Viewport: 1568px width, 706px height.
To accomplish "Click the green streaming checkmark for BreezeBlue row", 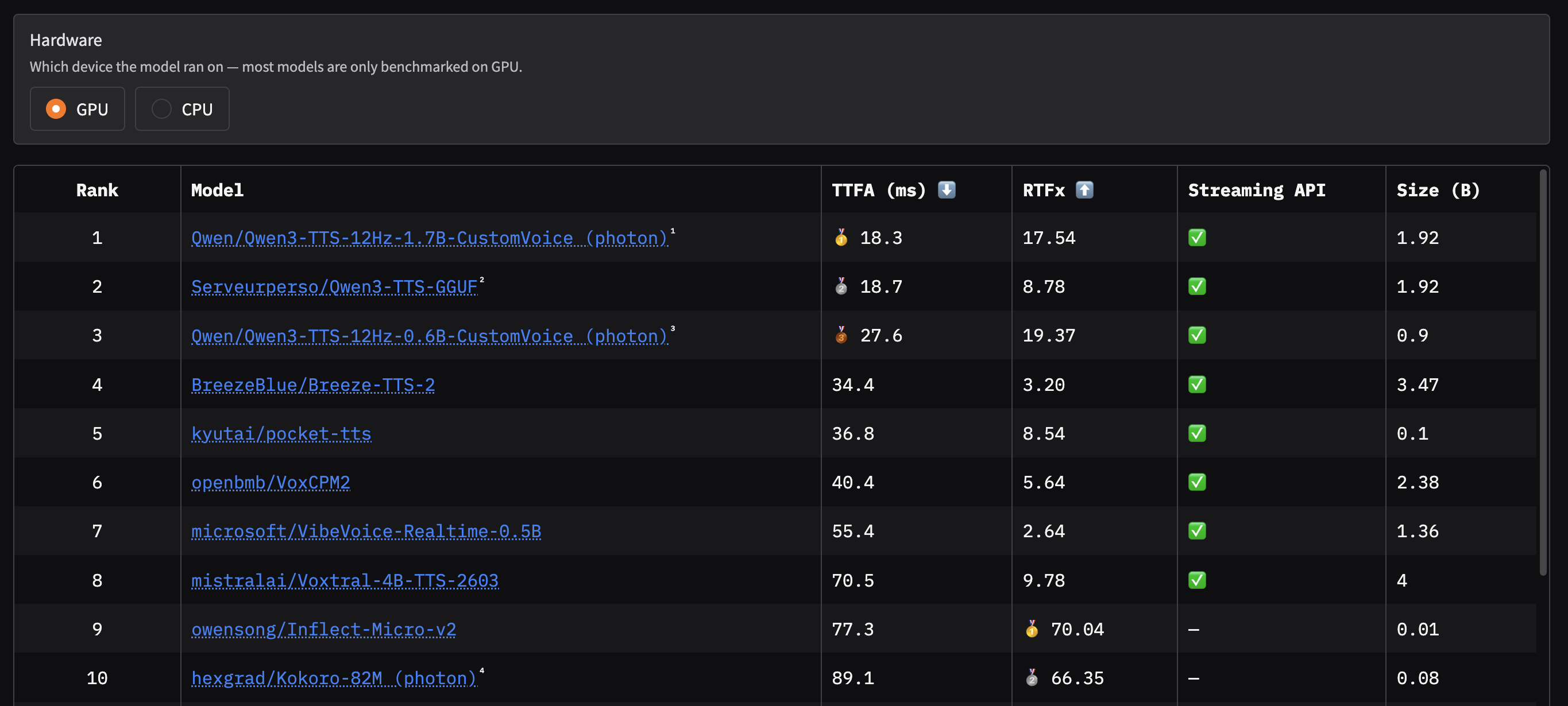I will [1197, 385].
